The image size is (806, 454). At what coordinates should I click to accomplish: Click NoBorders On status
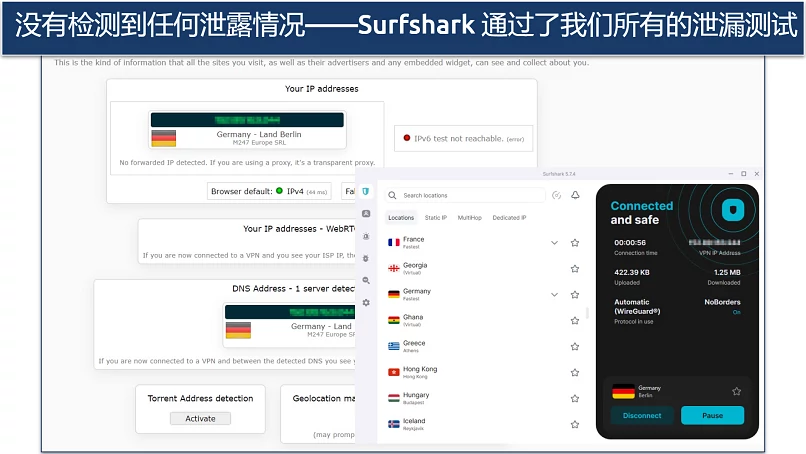(x=722, y=306)
